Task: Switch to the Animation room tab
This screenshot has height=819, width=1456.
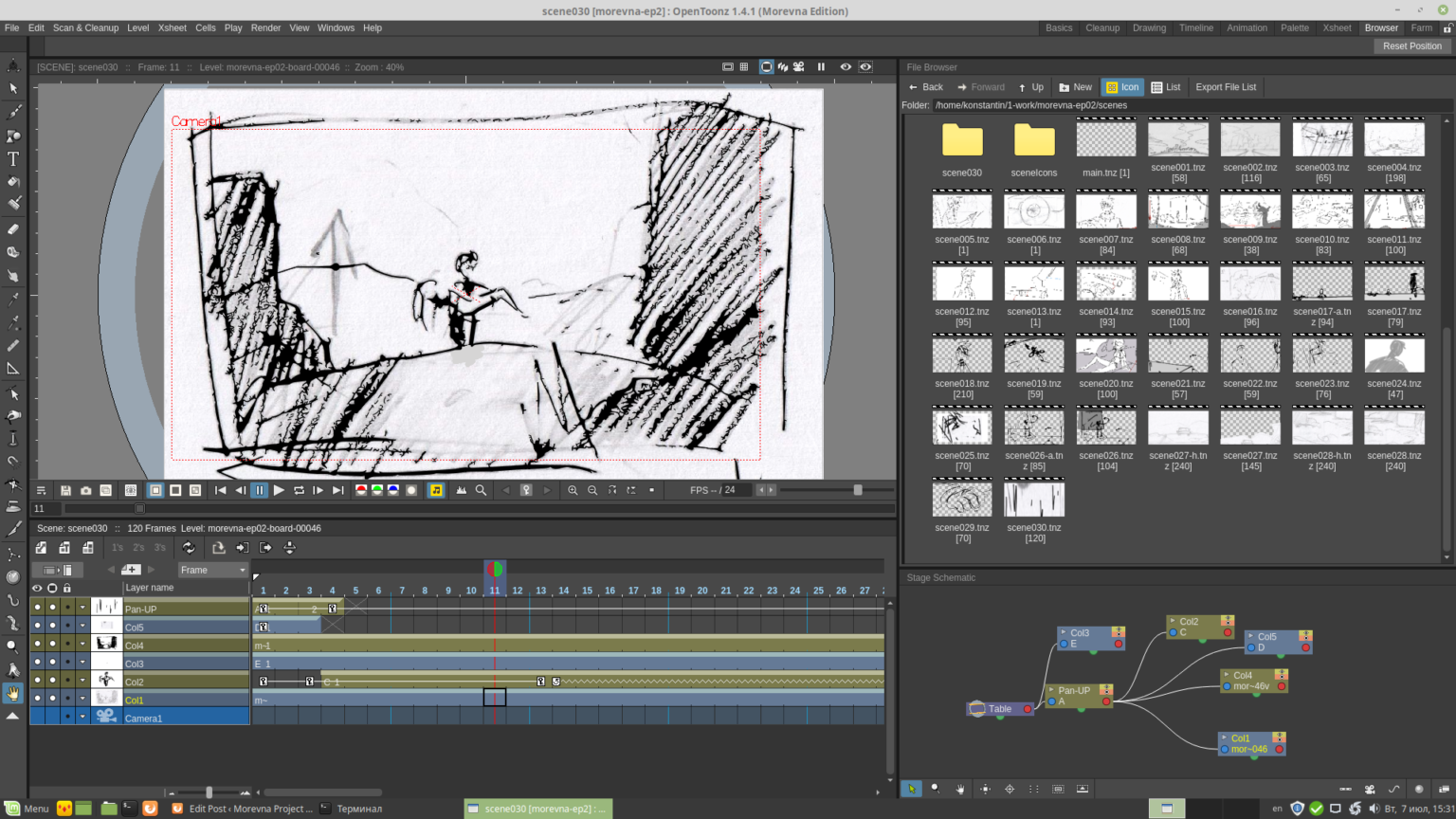Action: [1247, 27]
